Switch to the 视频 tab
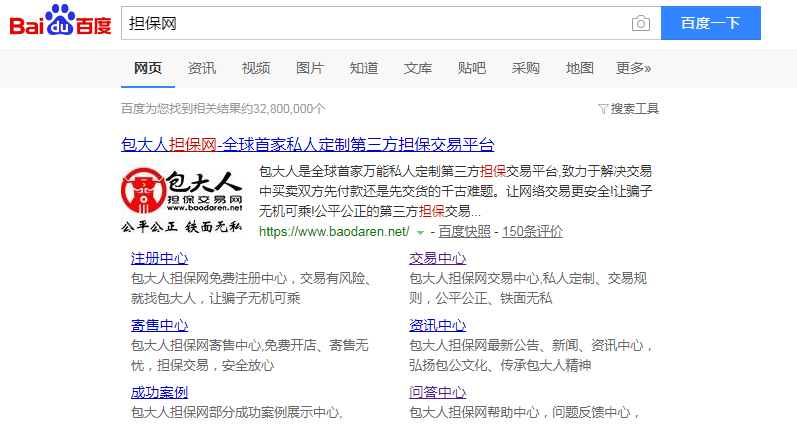Screen dimensions: 797x433 tap(256, 68)
